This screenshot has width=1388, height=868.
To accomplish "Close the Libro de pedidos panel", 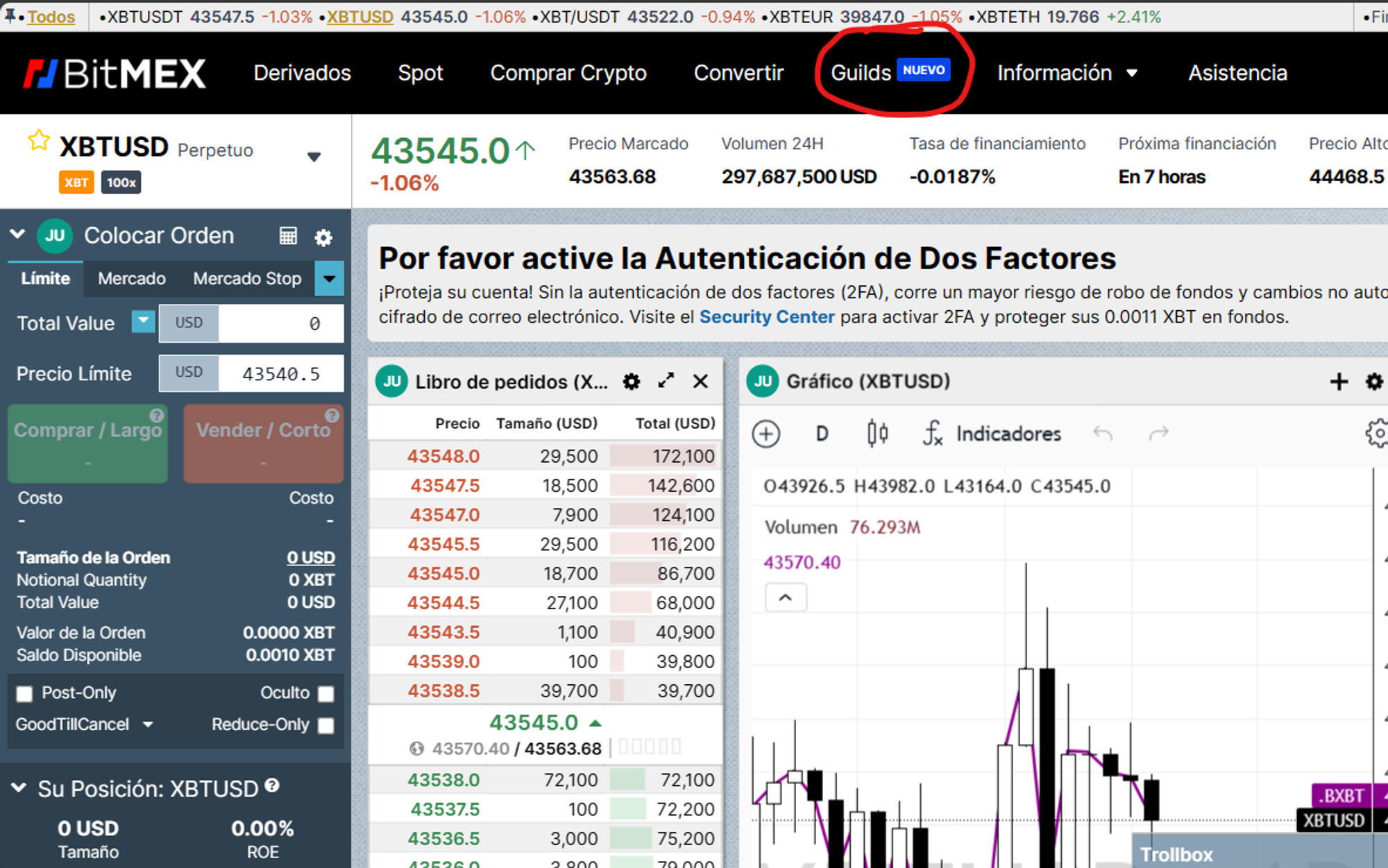I will click(701, 381).
